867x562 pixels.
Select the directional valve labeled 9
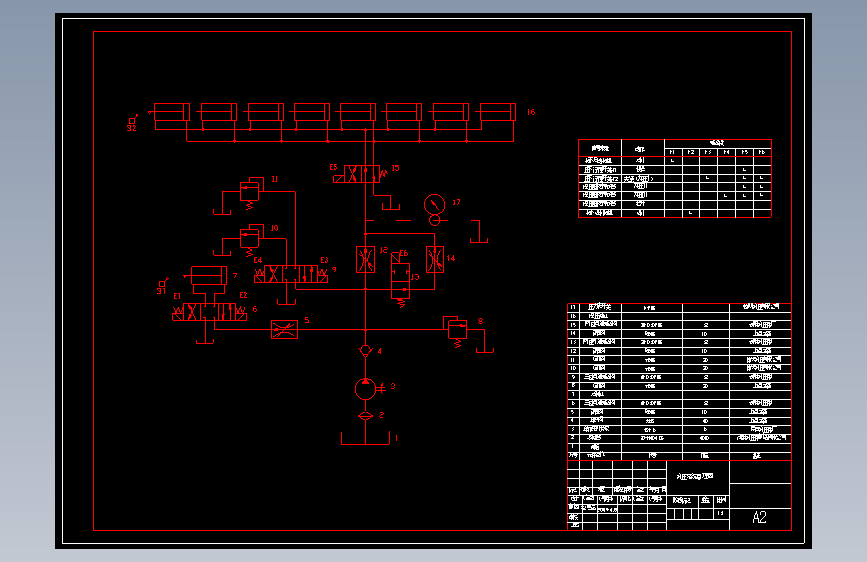click(291, 274)
